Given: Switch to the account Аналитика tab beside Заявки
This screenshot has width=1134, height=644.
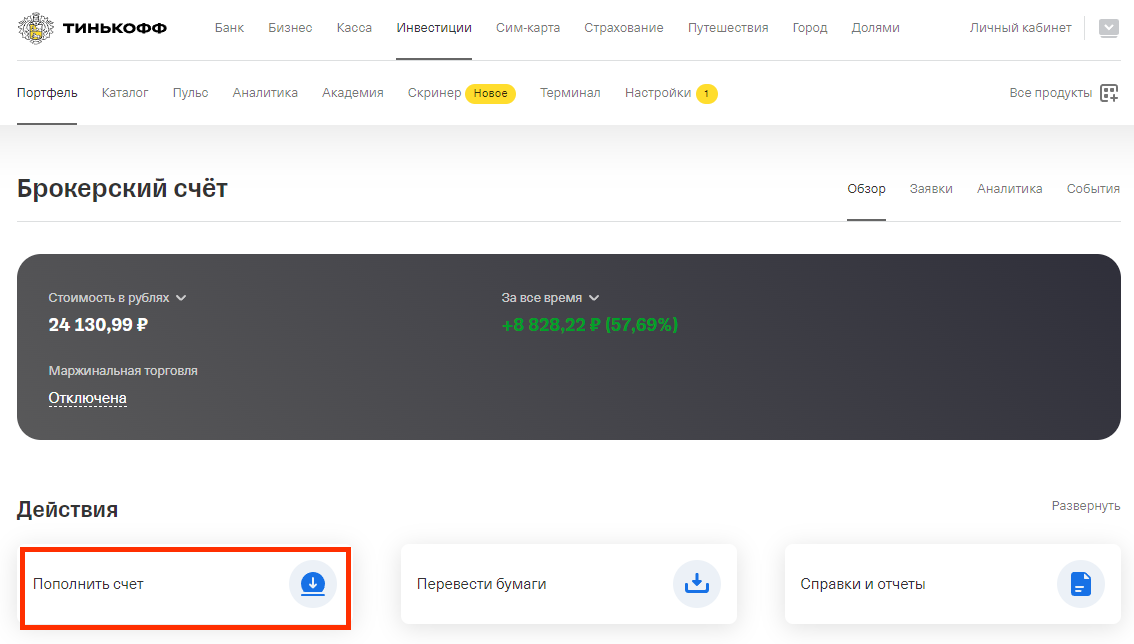Looking at the screenshot, I should tap(1010, 189).
